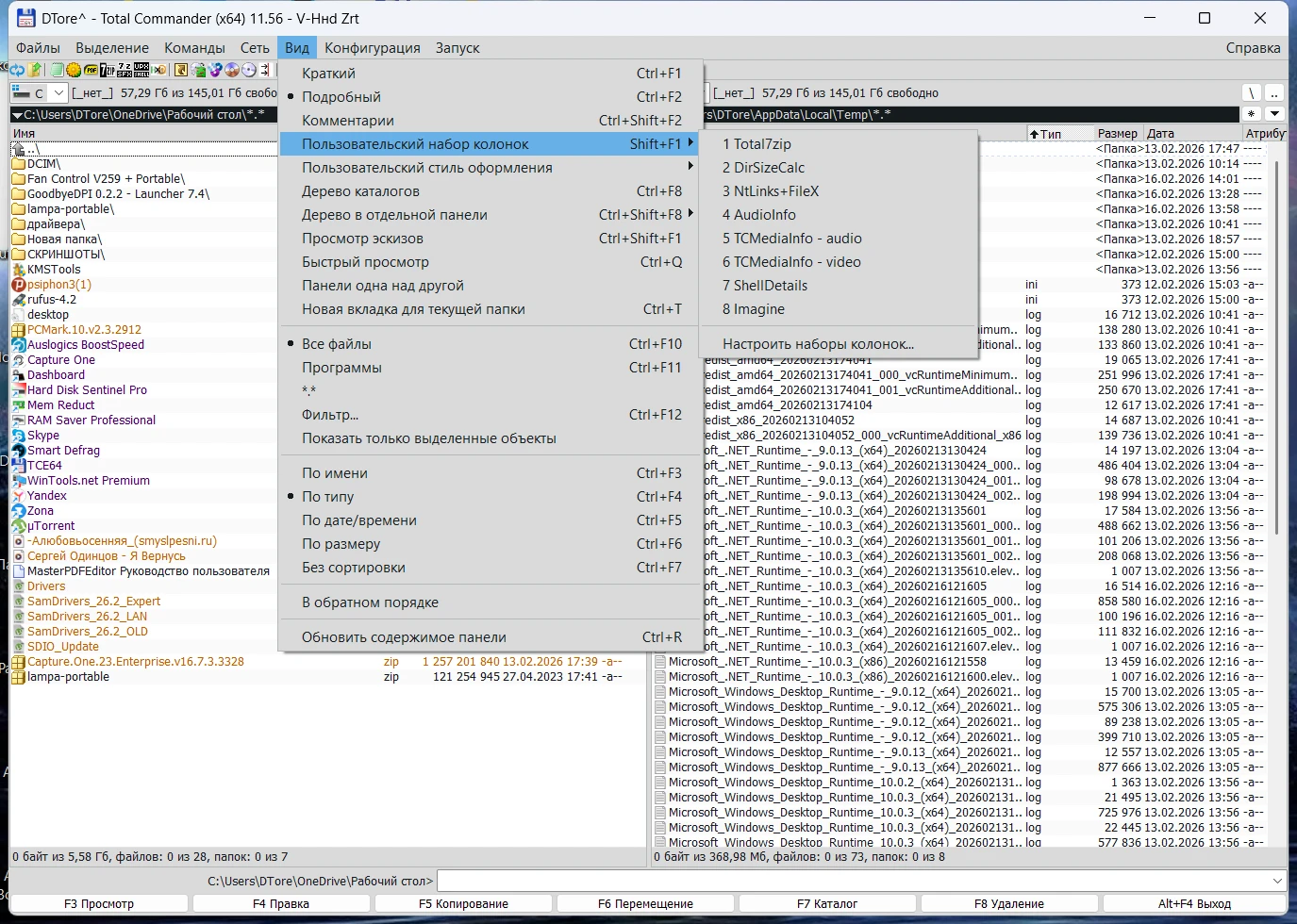Screen dimensions: 1297x924
Task: Click into the command line input field
Action: 849,882
